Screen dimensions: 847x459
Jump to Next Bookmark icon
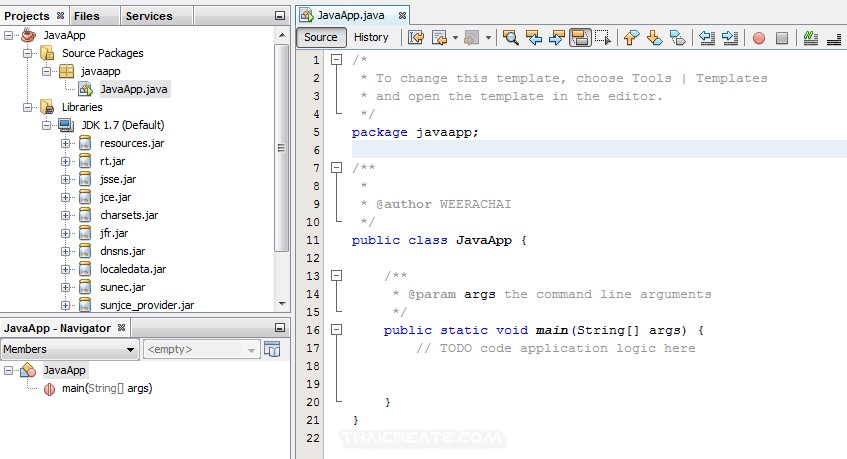pos(655,37)
